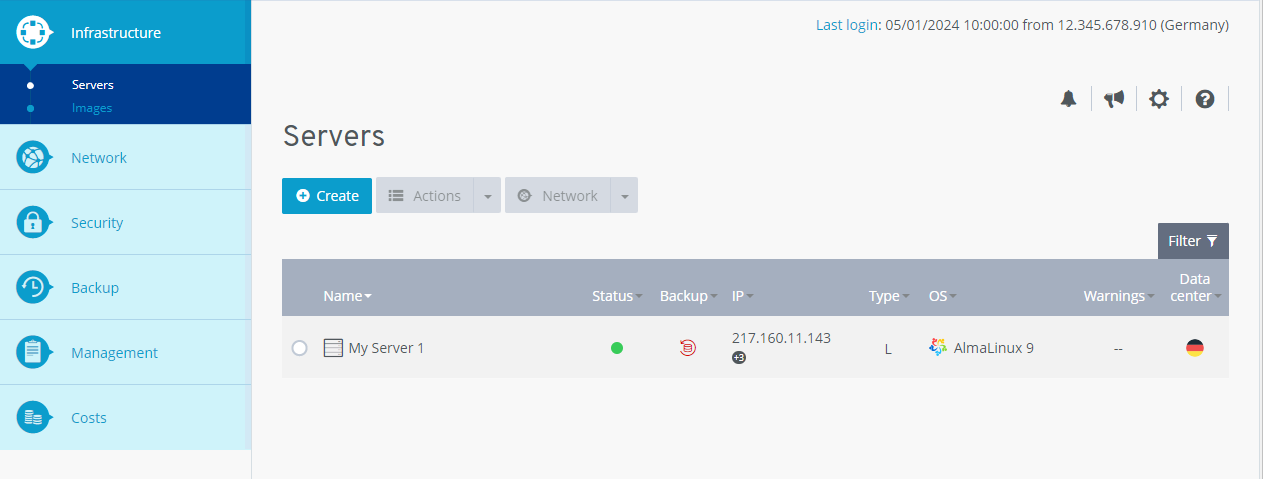Open the Status column filter dropdown
1263x479 pixels.
640,297
